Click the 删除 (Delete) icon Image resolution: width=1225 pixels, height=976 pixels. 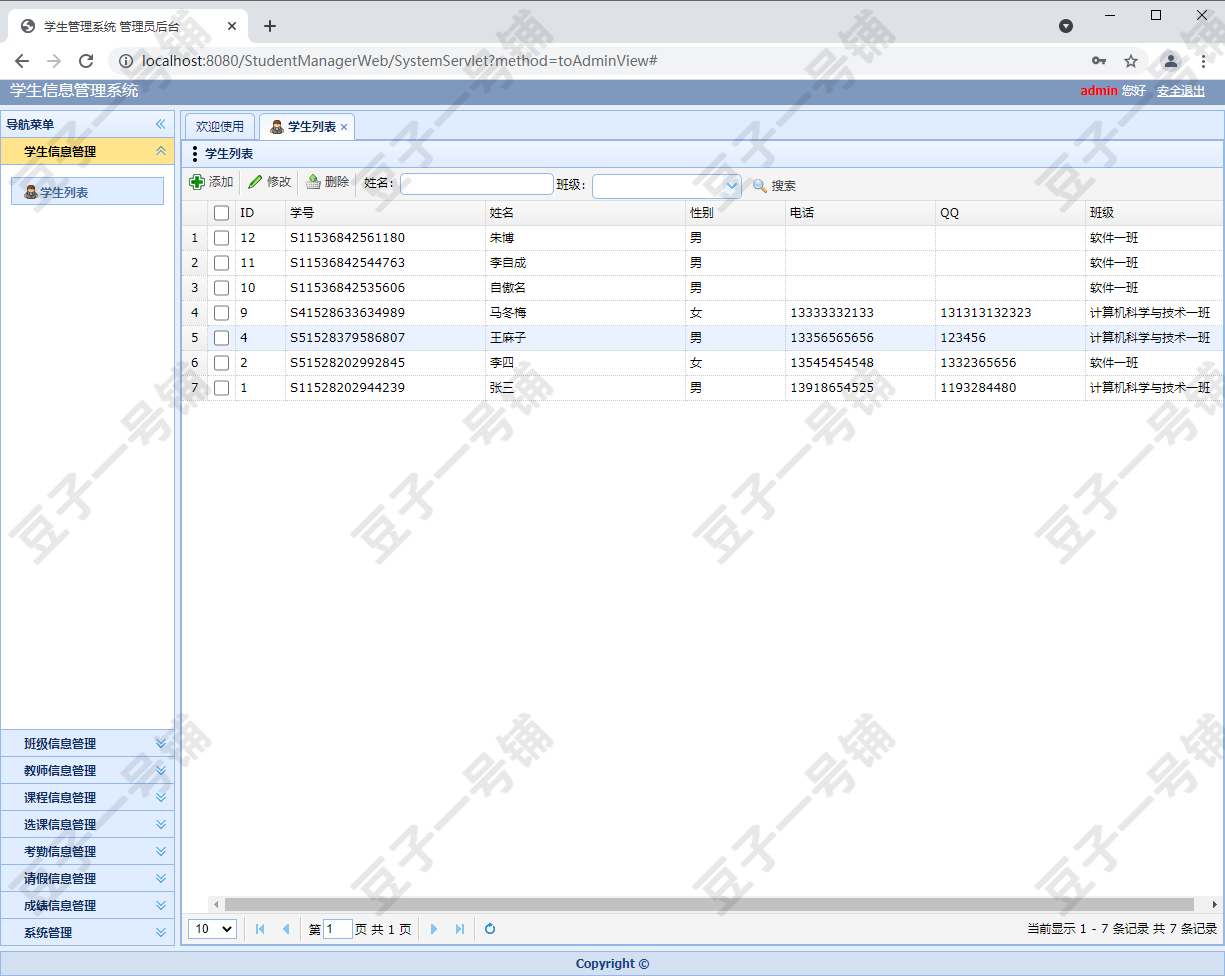coord(315,183)
